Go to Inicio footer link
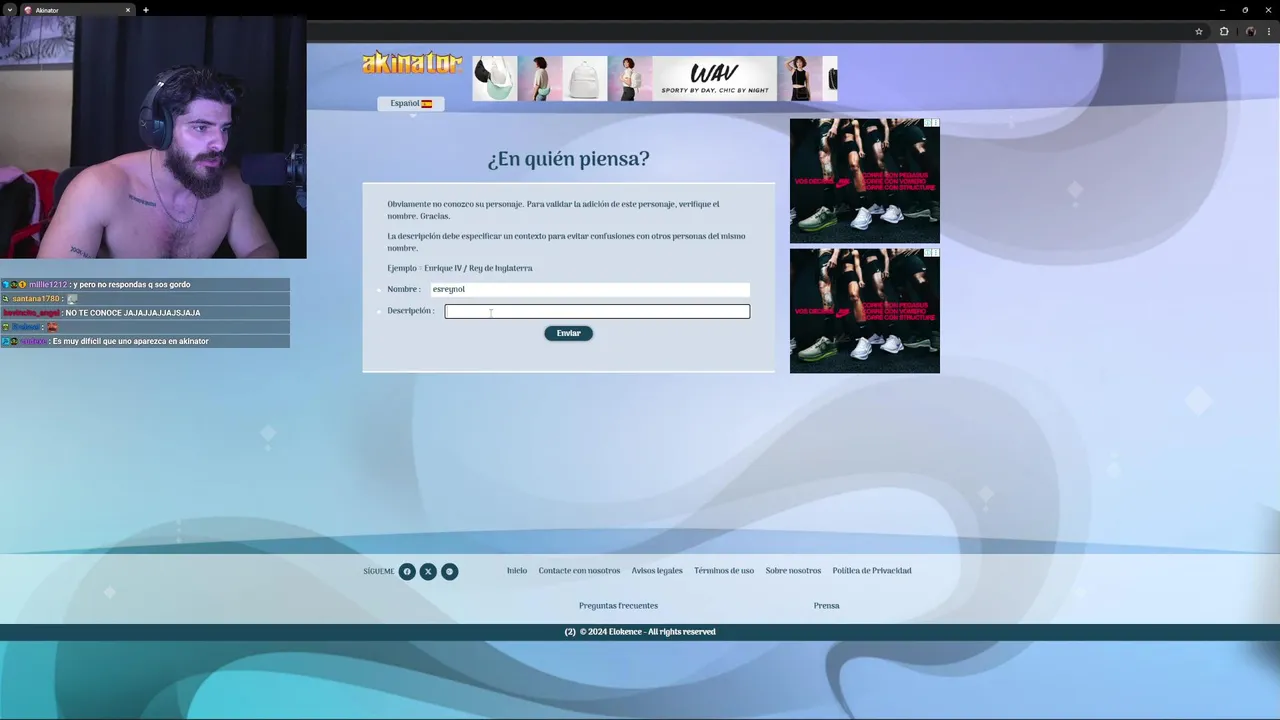Image resolution: width=1280 pixels, height=720 pixels. point(517,571)
